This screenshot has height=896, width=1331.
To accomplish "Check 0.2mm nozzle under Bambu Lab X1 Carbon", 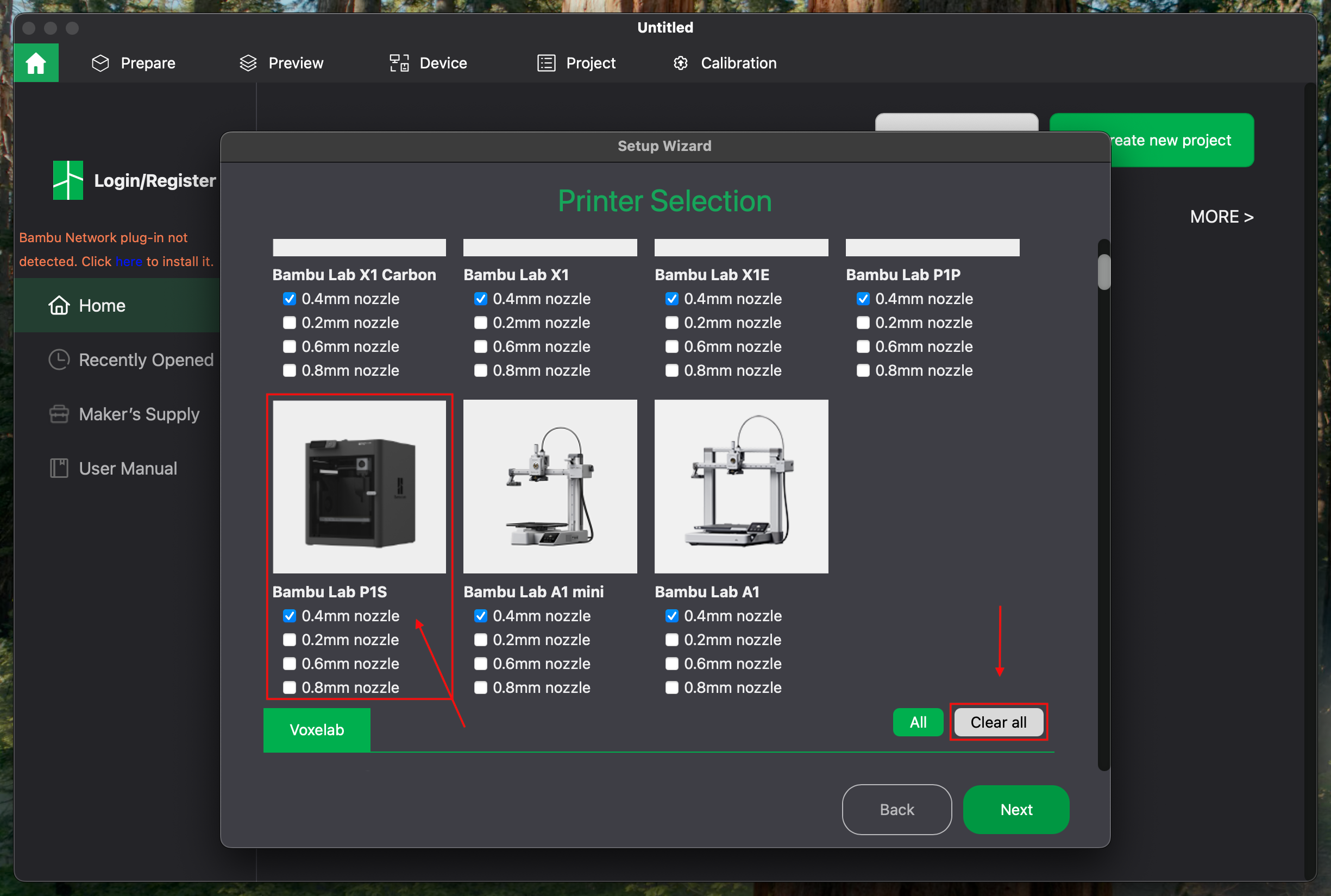I will (x=290, y=323).
